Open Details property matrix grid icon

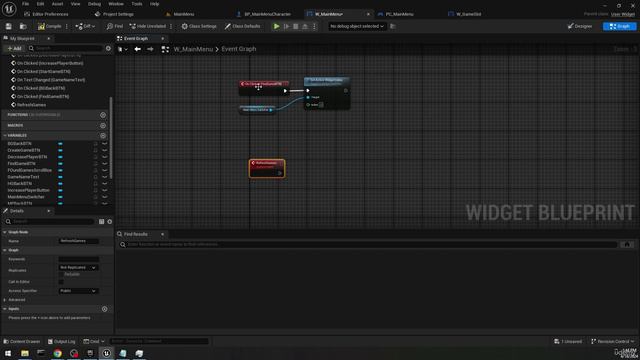[102, 221]
